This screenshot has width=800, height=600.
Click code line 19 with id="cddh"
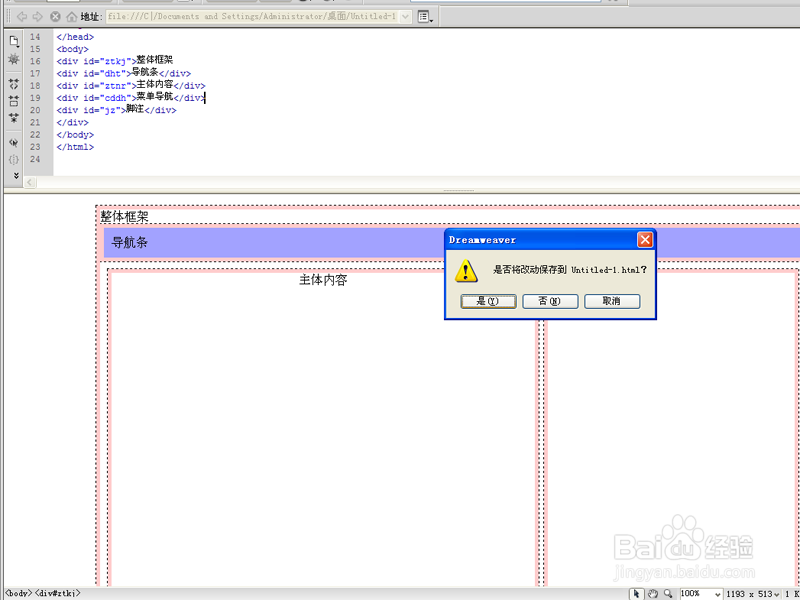tap(131, 97)
